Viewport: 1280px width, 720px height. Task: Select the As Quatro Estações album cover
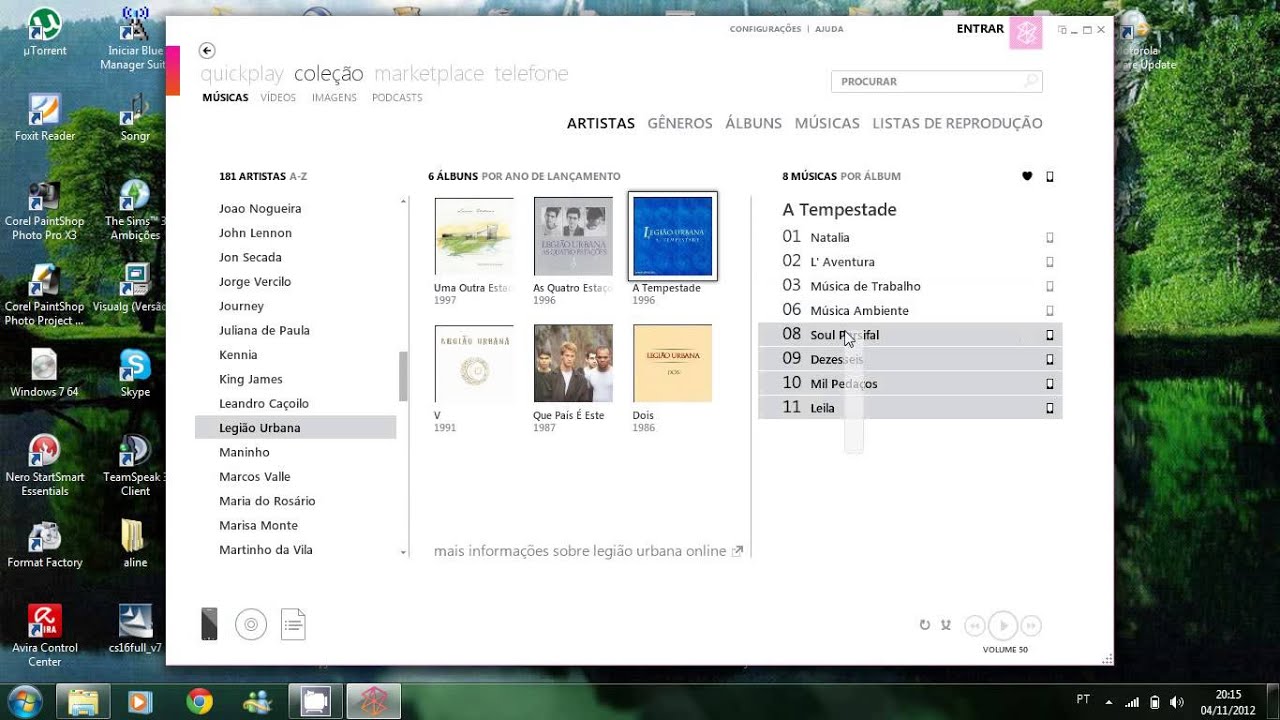coord(573,236)
